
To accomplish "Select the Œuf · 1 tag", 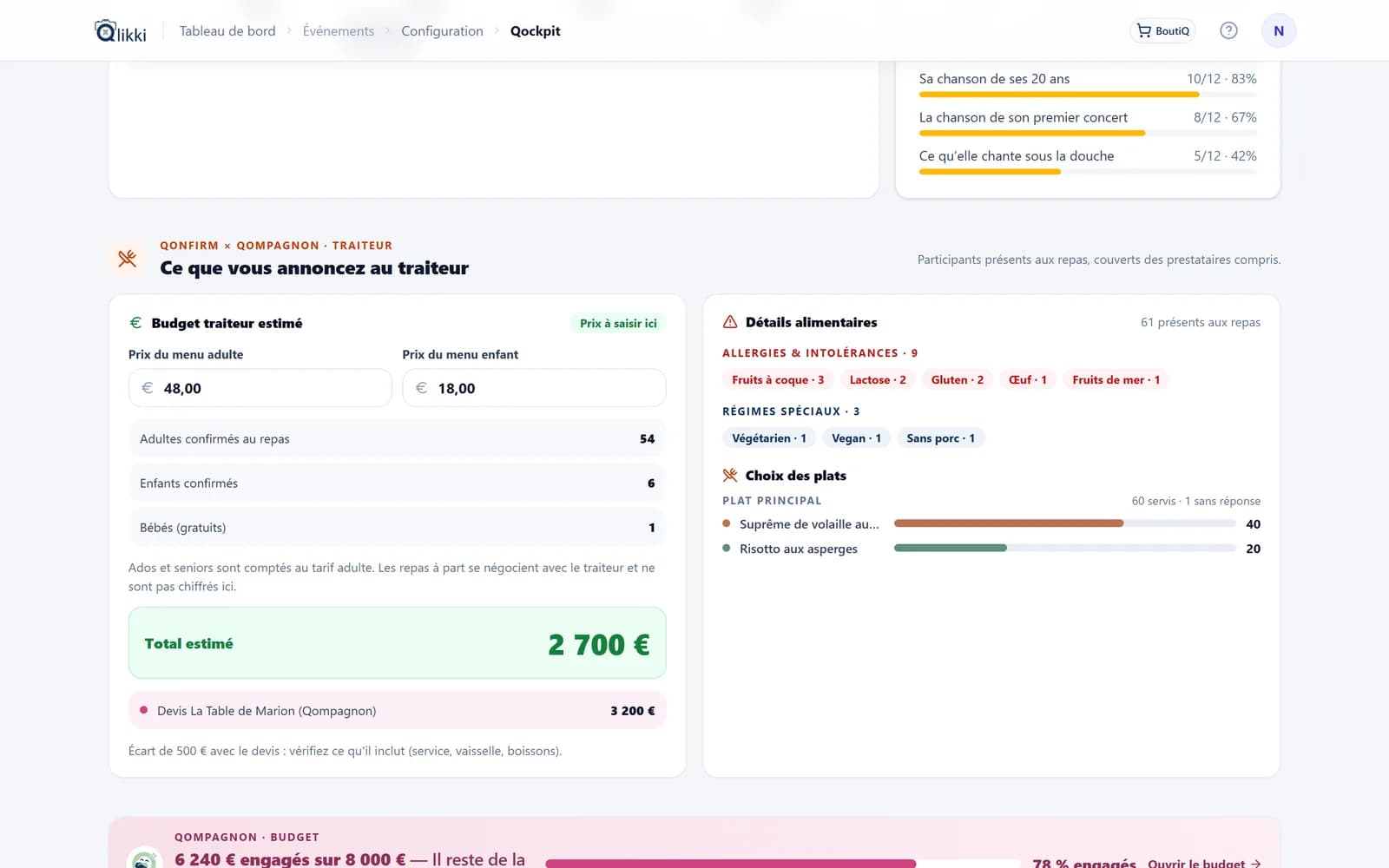I will coord(1028,380).
